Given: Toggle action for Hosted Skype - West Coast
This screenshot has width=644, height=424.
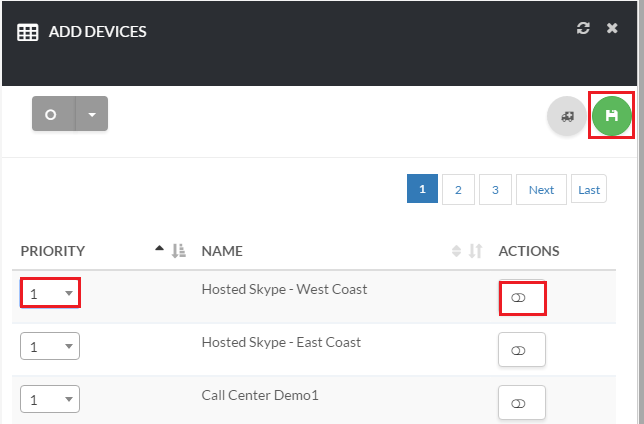Looking at the screenshot, I should point(521,298).
